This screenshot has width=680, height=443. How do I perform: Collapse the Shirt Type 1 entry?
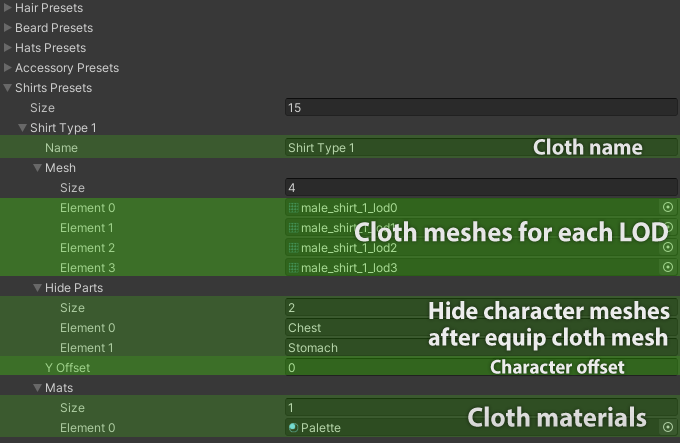pos(23,128)
